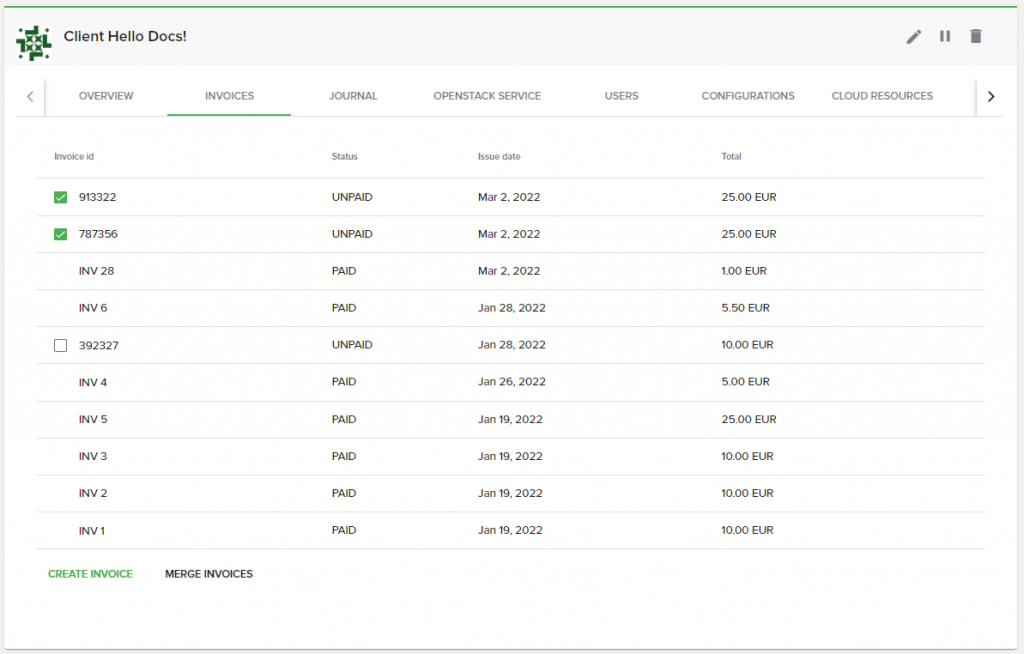Click the Merge Invoices button
Viewport: 1024px width, 654px height.
pos(209,574)
